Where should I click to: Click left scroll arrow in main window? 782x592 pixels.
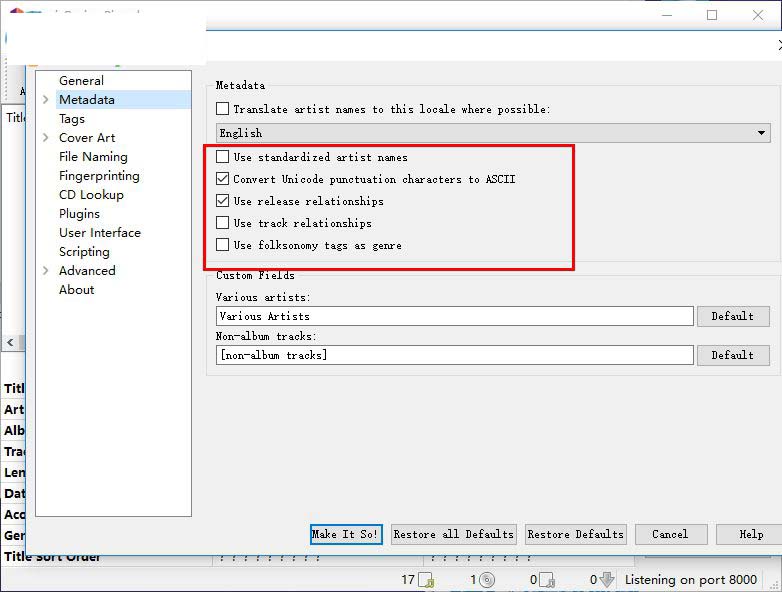10,343
